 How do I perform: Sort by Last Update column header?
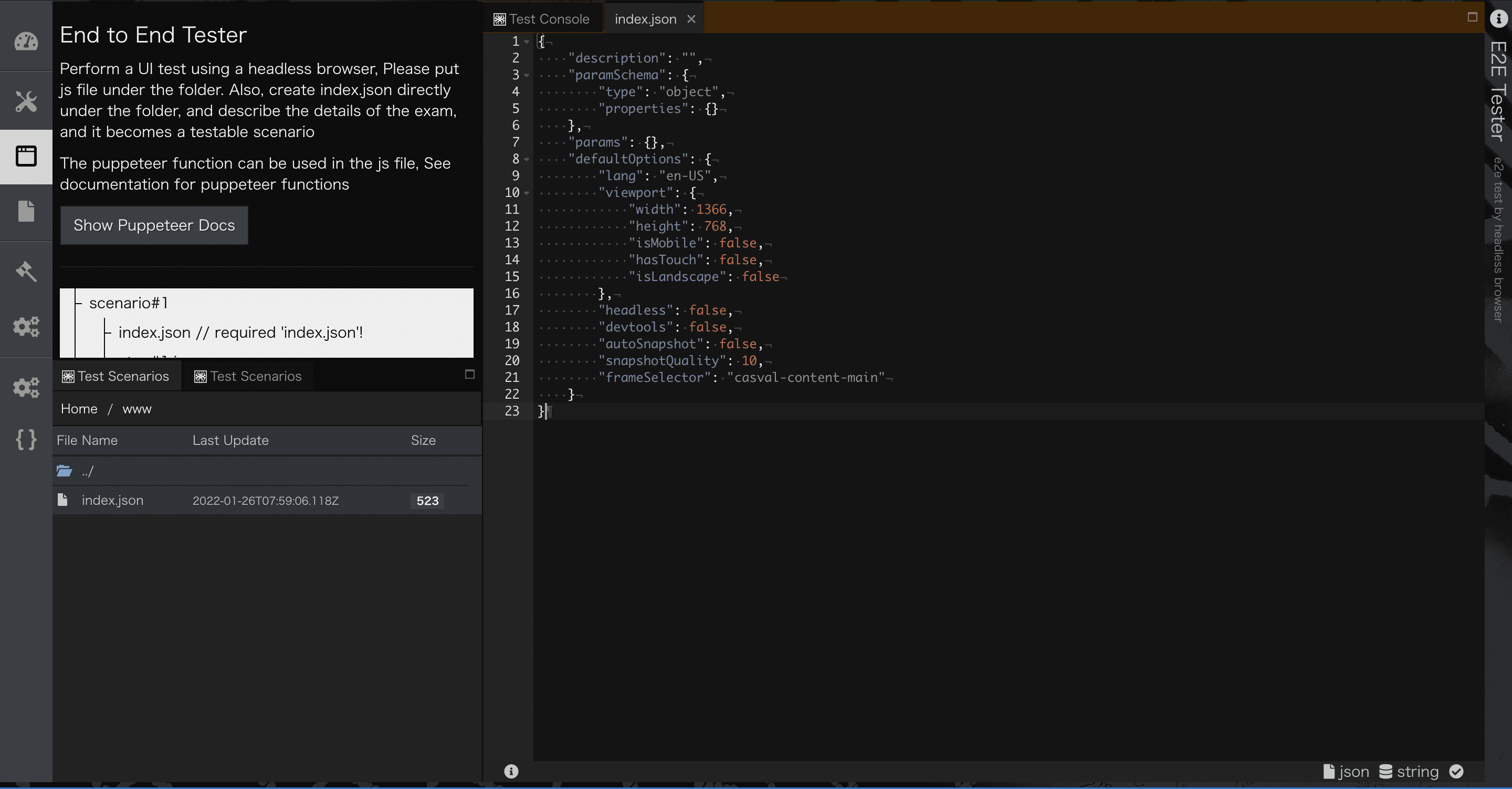click(230, 440)
